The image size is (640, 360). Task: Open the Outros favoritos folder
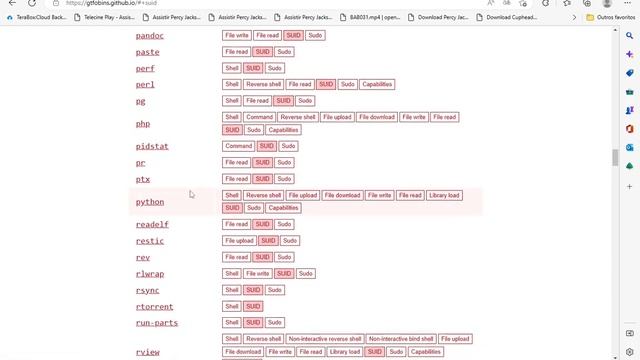(x=611, y=18)
